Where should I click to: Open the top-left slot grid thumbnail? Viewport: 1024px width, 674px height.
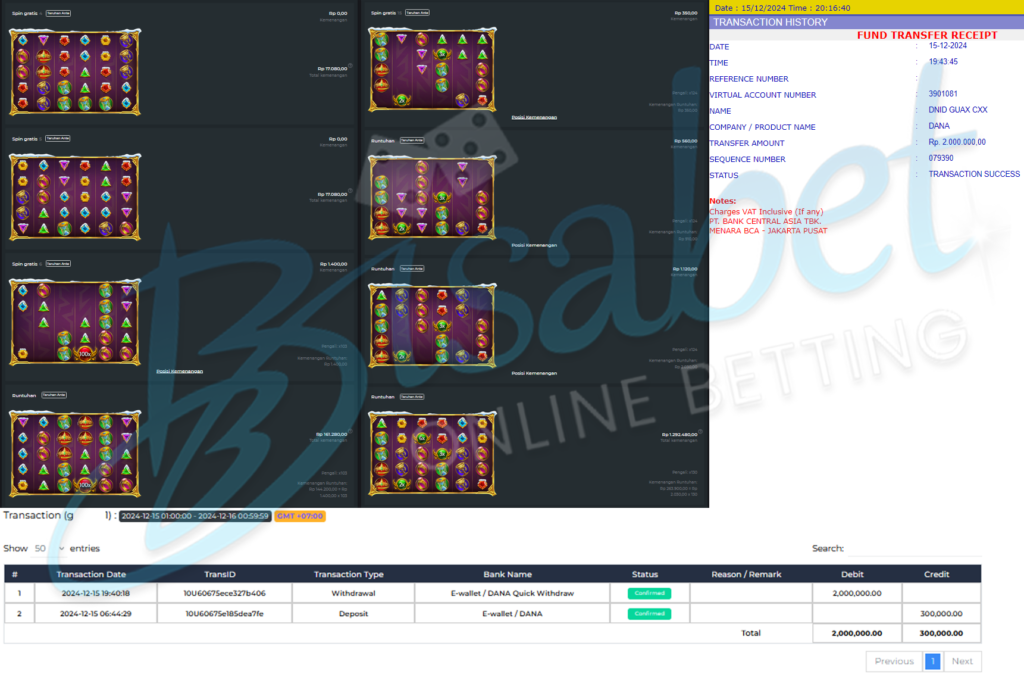click(x=73, y=72)
